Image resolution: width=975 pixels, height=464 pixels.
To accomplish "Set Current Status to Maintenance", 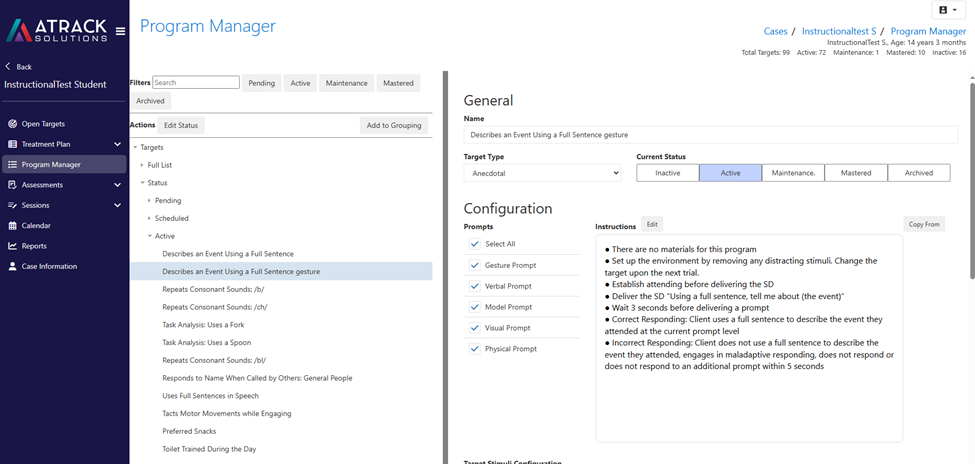I will pos(793,173).
